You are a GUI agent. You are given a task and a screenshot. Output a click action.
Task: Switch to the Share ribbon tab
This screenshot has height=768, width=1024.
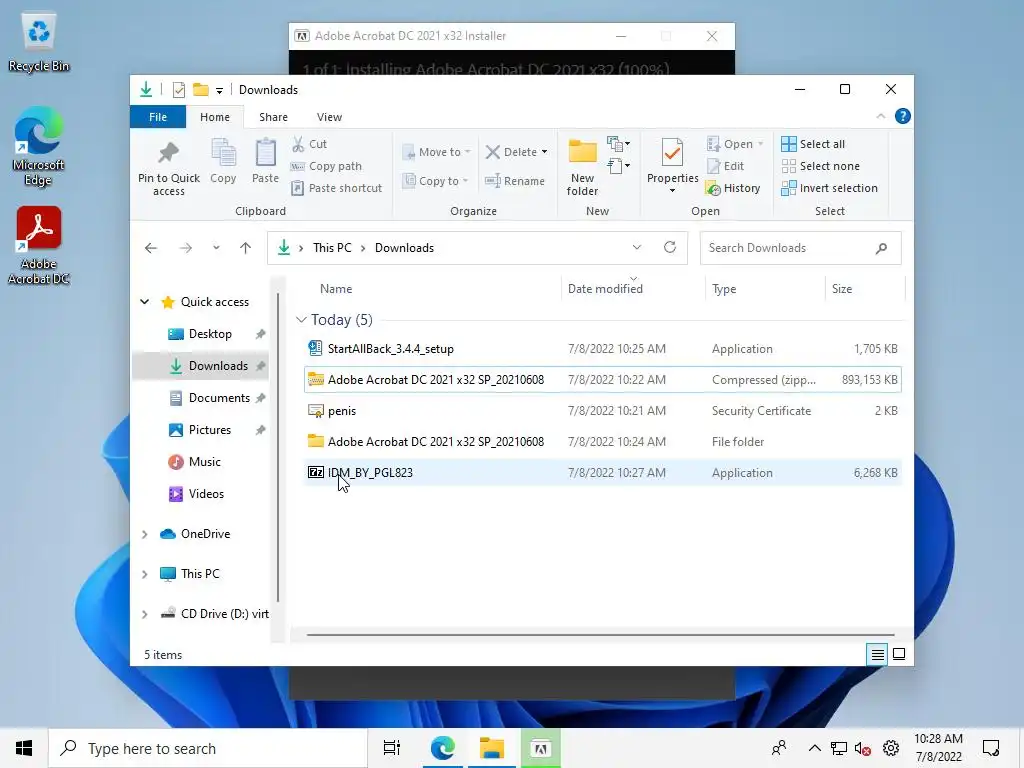tap(273, 117)
